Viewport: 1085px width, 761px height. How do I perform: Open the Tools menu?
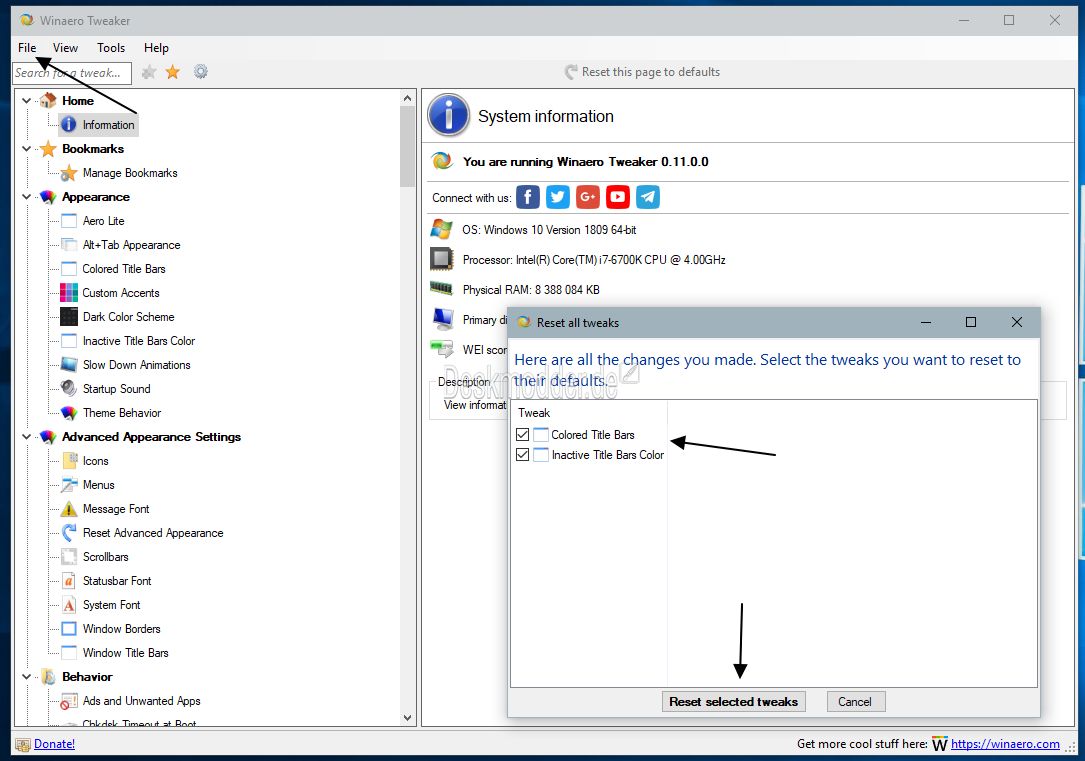point(111,48)
